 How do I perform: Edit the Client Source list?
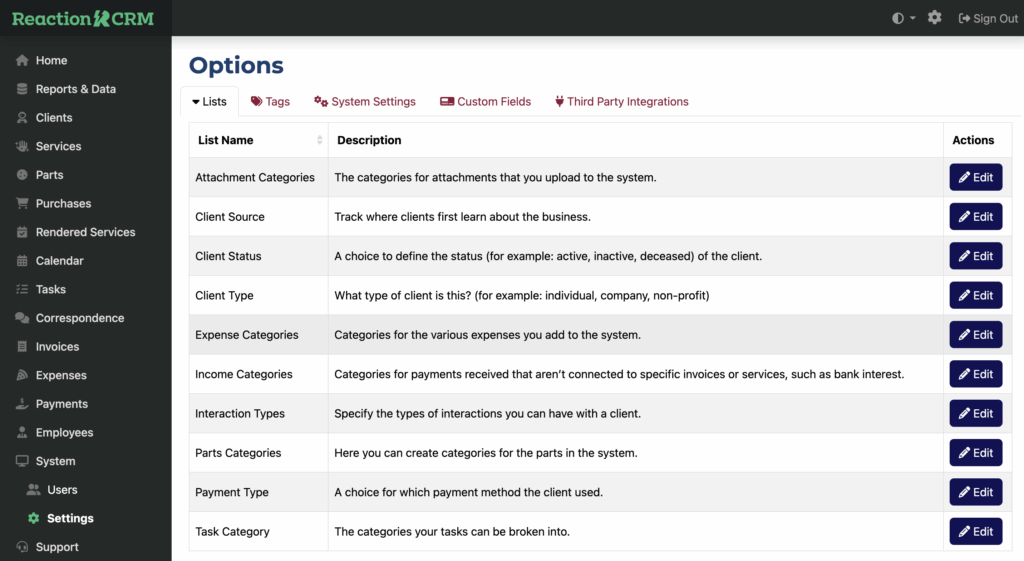[975, 216]
